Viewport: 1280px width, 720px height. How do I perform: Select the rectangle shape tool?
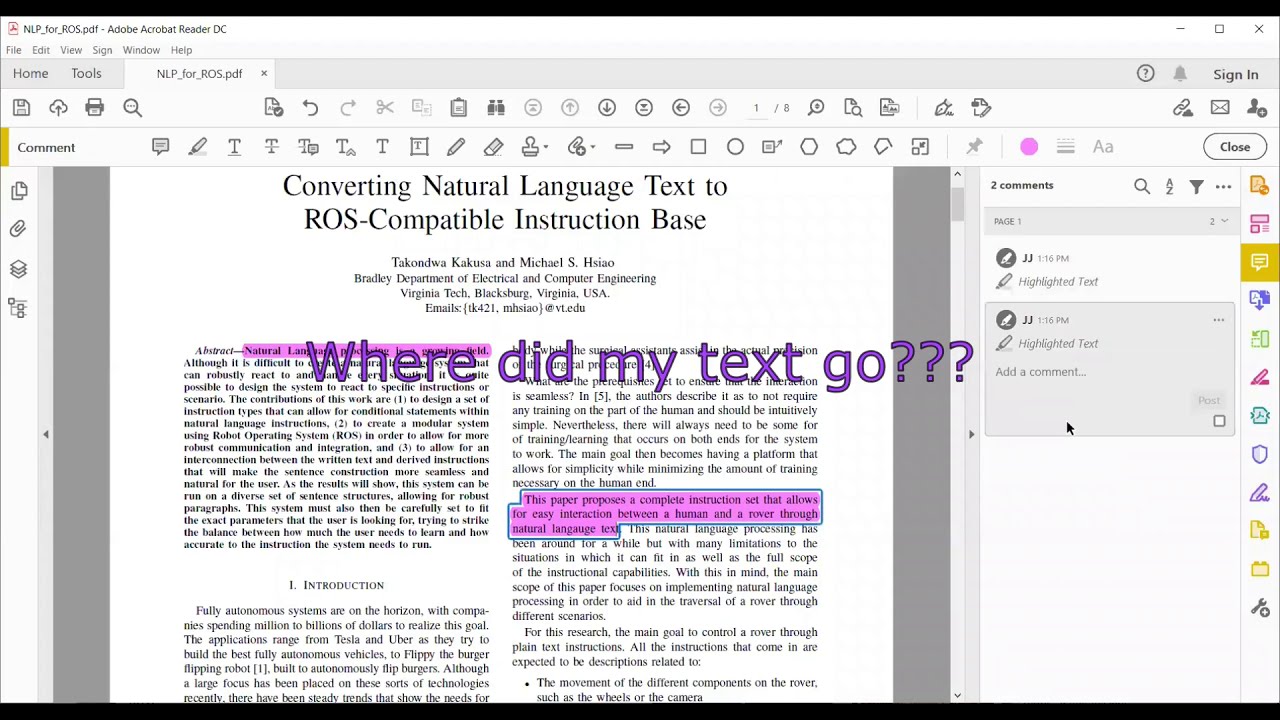pyautogui.click(x=698, y=147)
